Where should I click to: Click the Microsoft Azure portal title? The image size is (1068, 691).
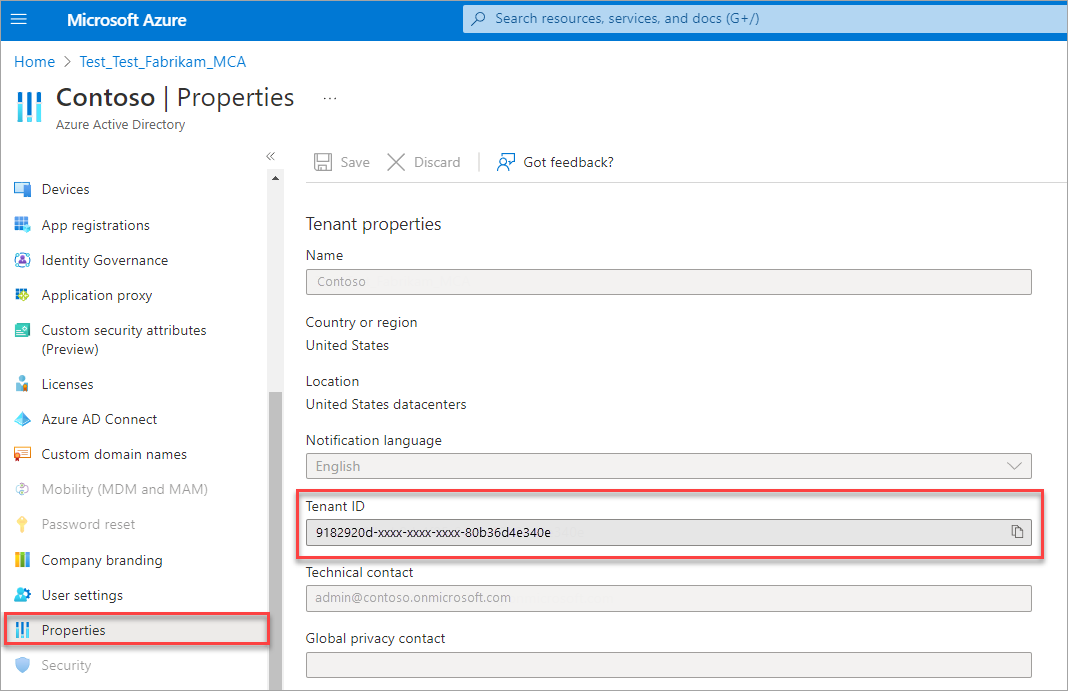pyautogui.click(x=127, y=20)
